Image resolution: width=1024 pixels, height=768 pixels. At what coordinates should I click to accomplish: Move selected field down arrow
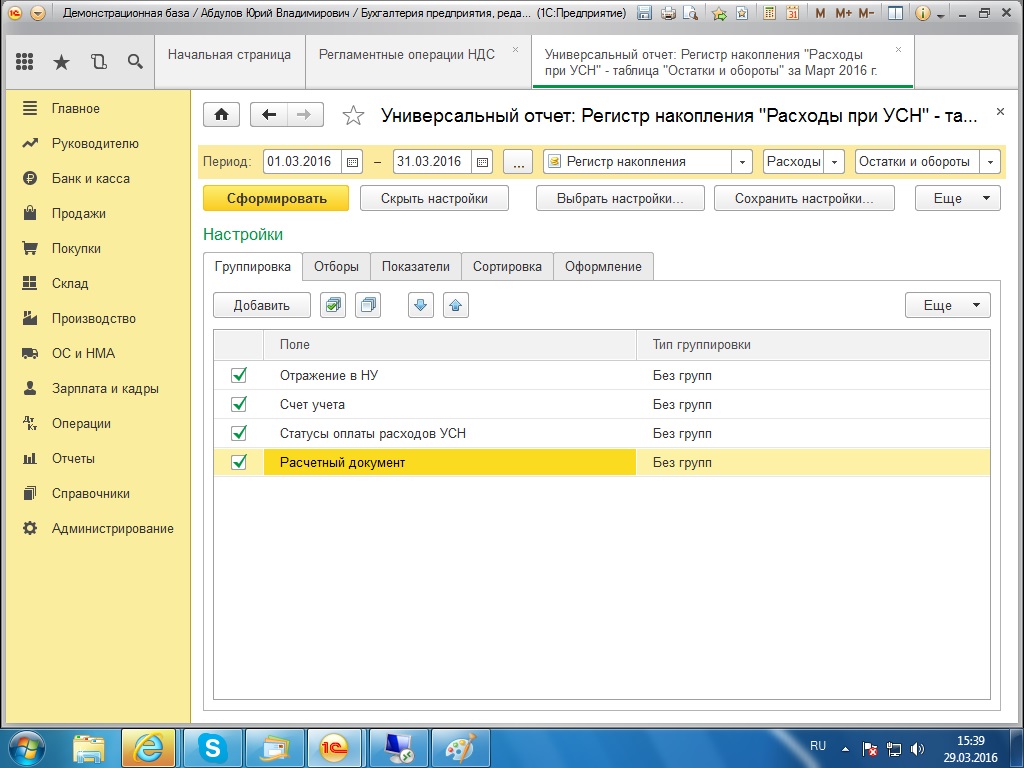pyautogui.click(x=421, y=305)
